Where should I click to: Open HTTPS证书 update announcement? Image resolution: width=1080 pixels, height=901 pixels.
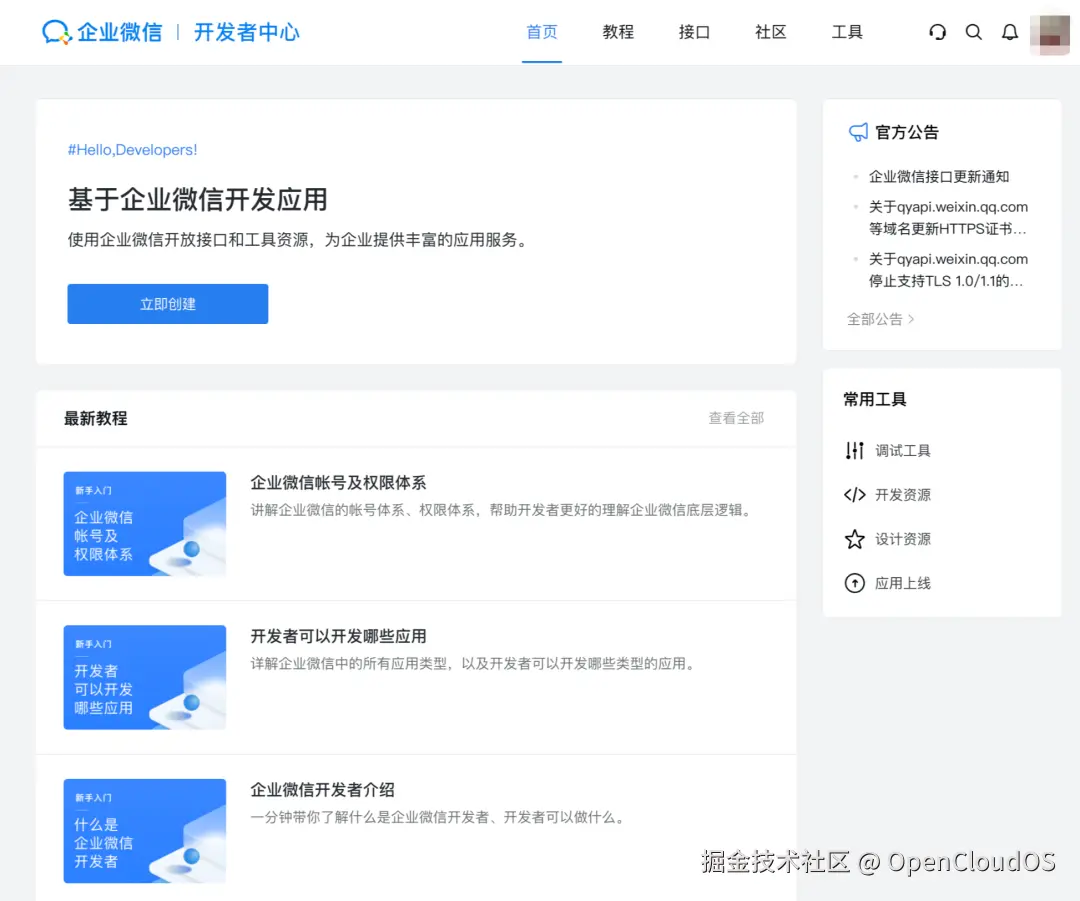click(x=948, y=218)
